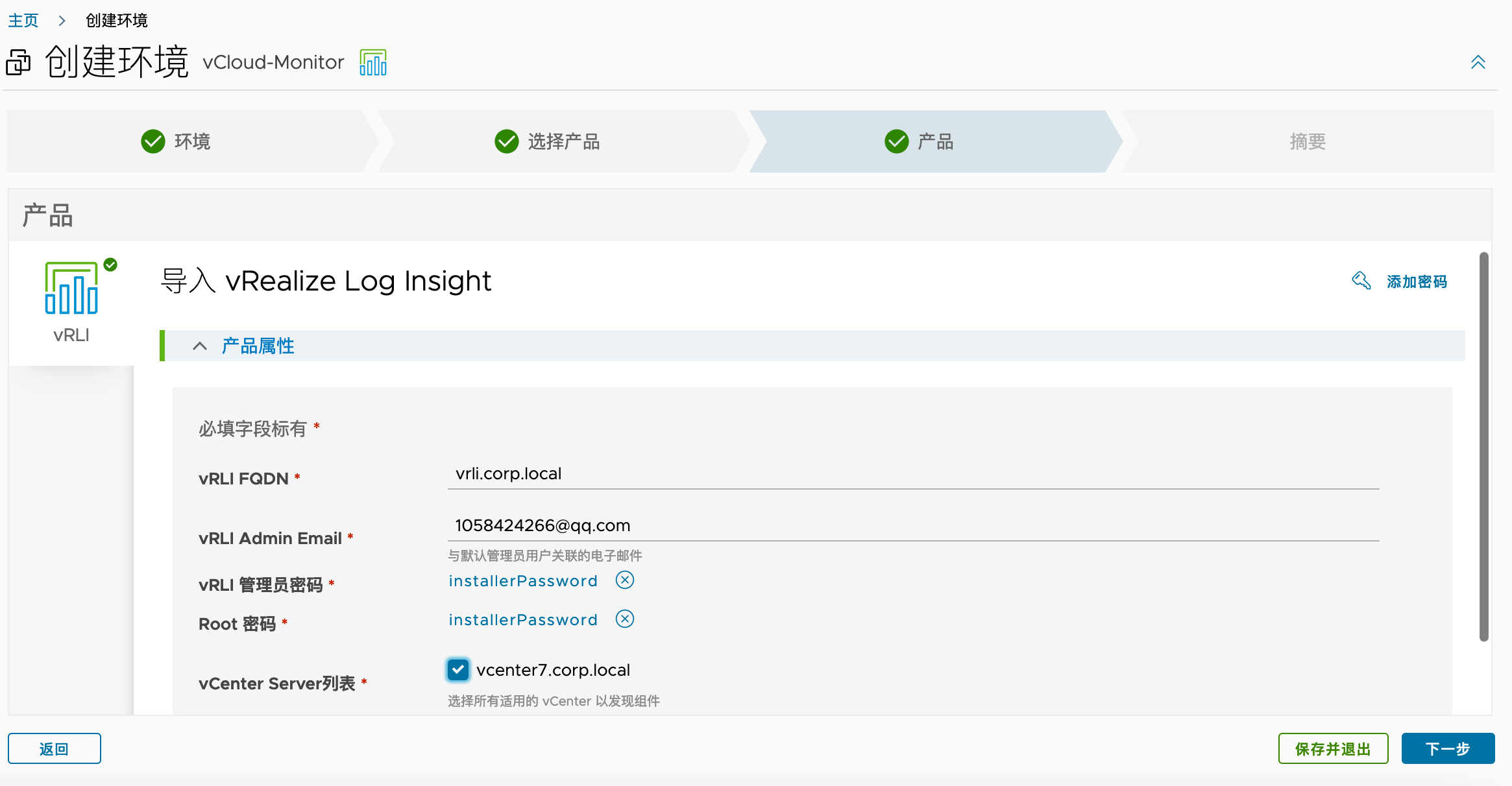Click the 添加密码 link
This screenshot has height=786, width=1512.
pyautogui.click(x=1417, y=281)
